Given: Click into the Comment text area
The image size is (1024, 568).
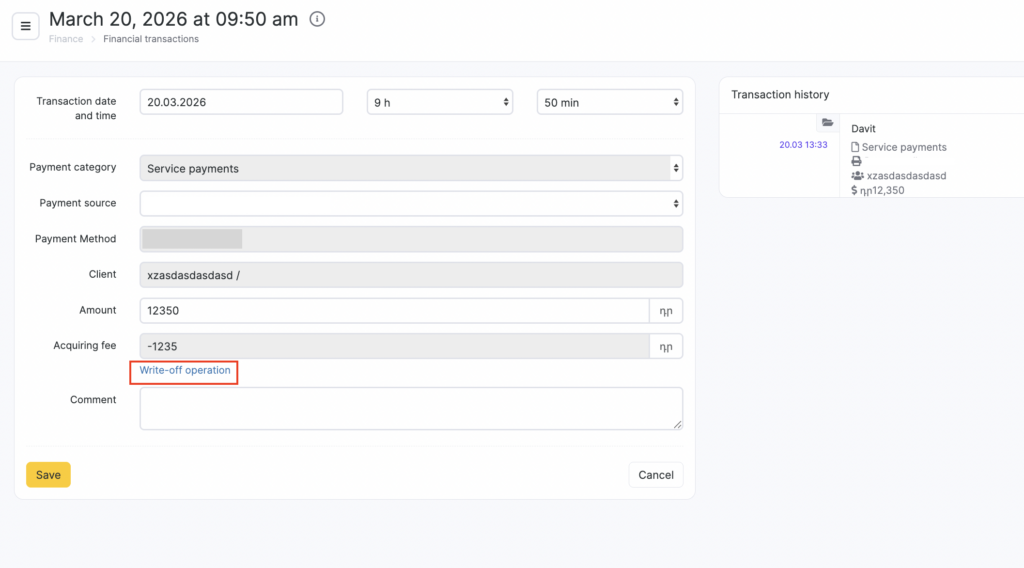Looking at the screenshot, I should 411,409.
